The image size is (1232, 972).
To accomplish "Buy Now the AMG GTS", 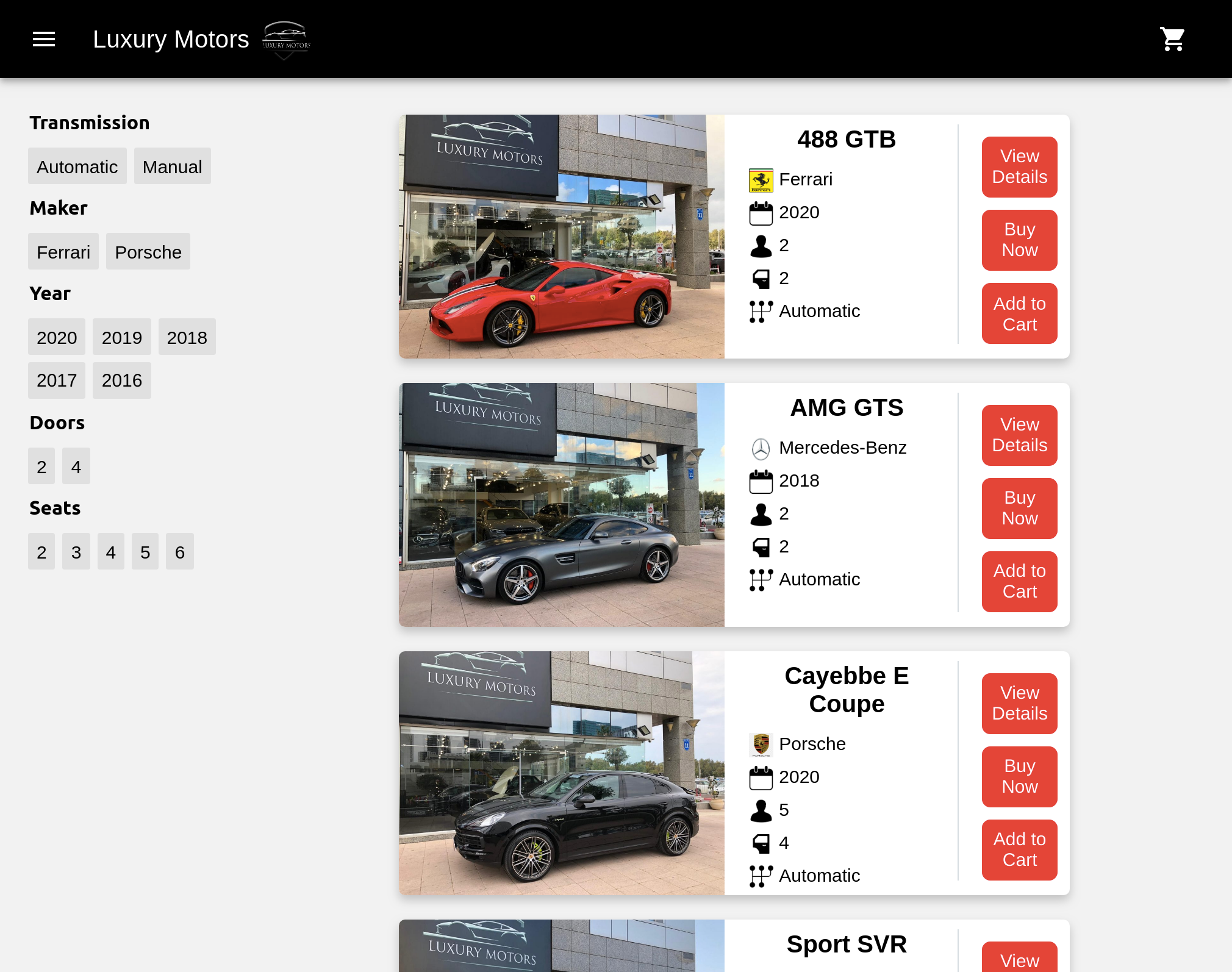I will tap(1020, 509).
